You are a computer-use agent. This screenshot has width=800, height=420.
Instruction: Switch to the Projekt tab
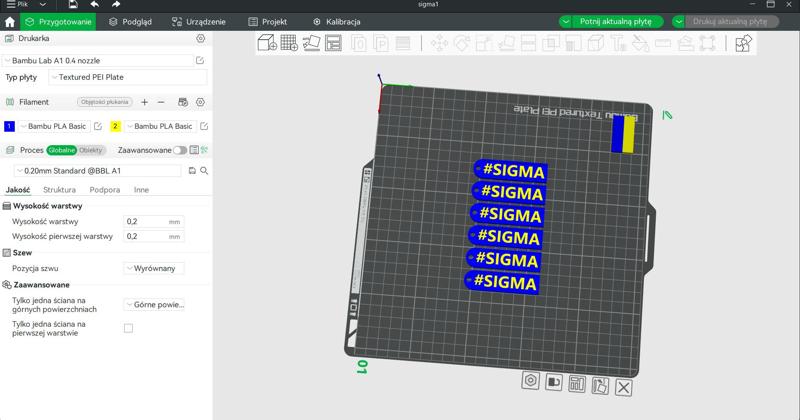pyautogui.click(x=267, y=22)
